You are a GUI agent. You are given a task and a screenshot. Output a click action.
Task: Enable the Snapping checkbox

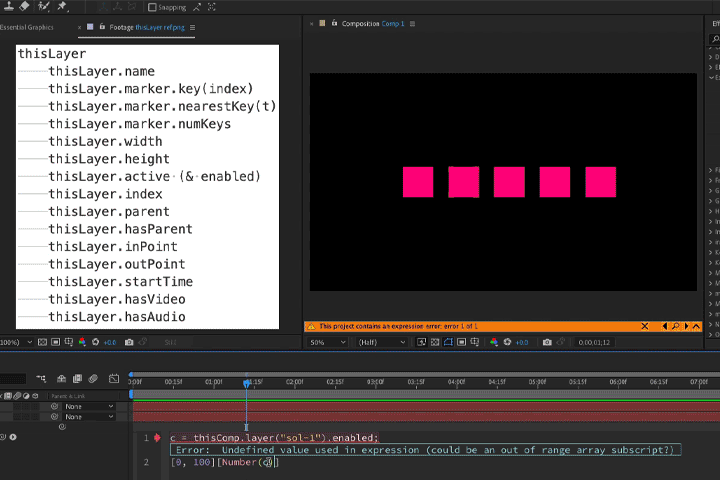coord(152,7)
